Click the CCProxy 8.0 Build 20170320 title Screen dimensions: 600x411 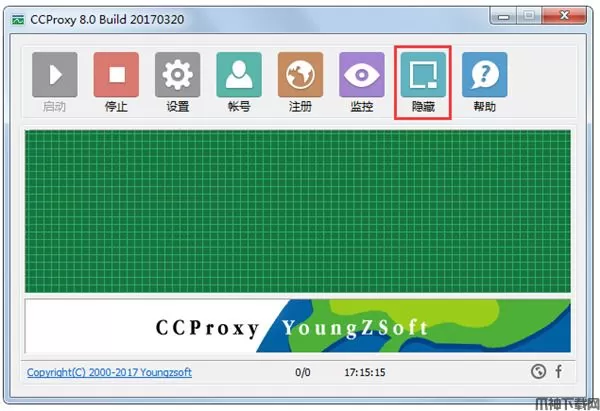[x=107, y=20]
